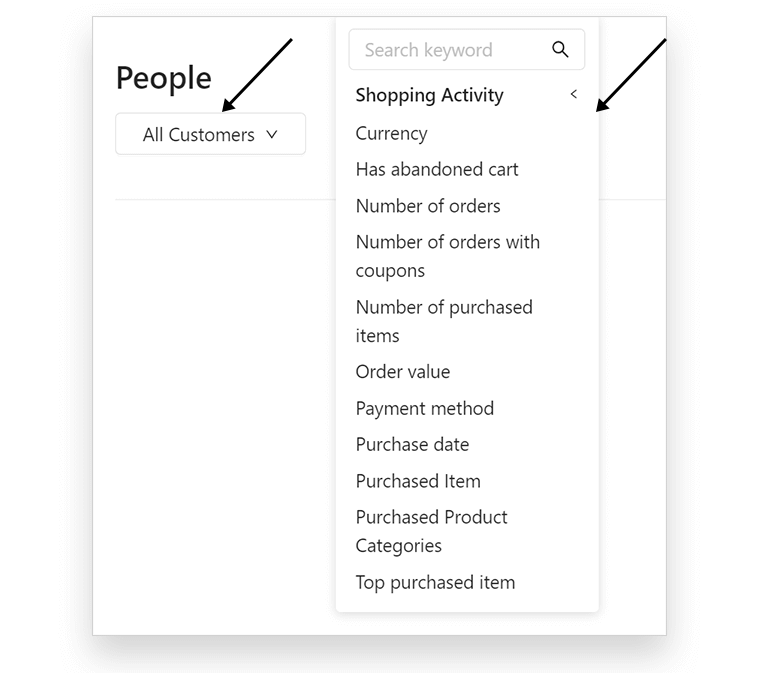The image size is (759, 673).
Task: Collapse Shopping Activity with back chevron
Action: pos(574,94)
